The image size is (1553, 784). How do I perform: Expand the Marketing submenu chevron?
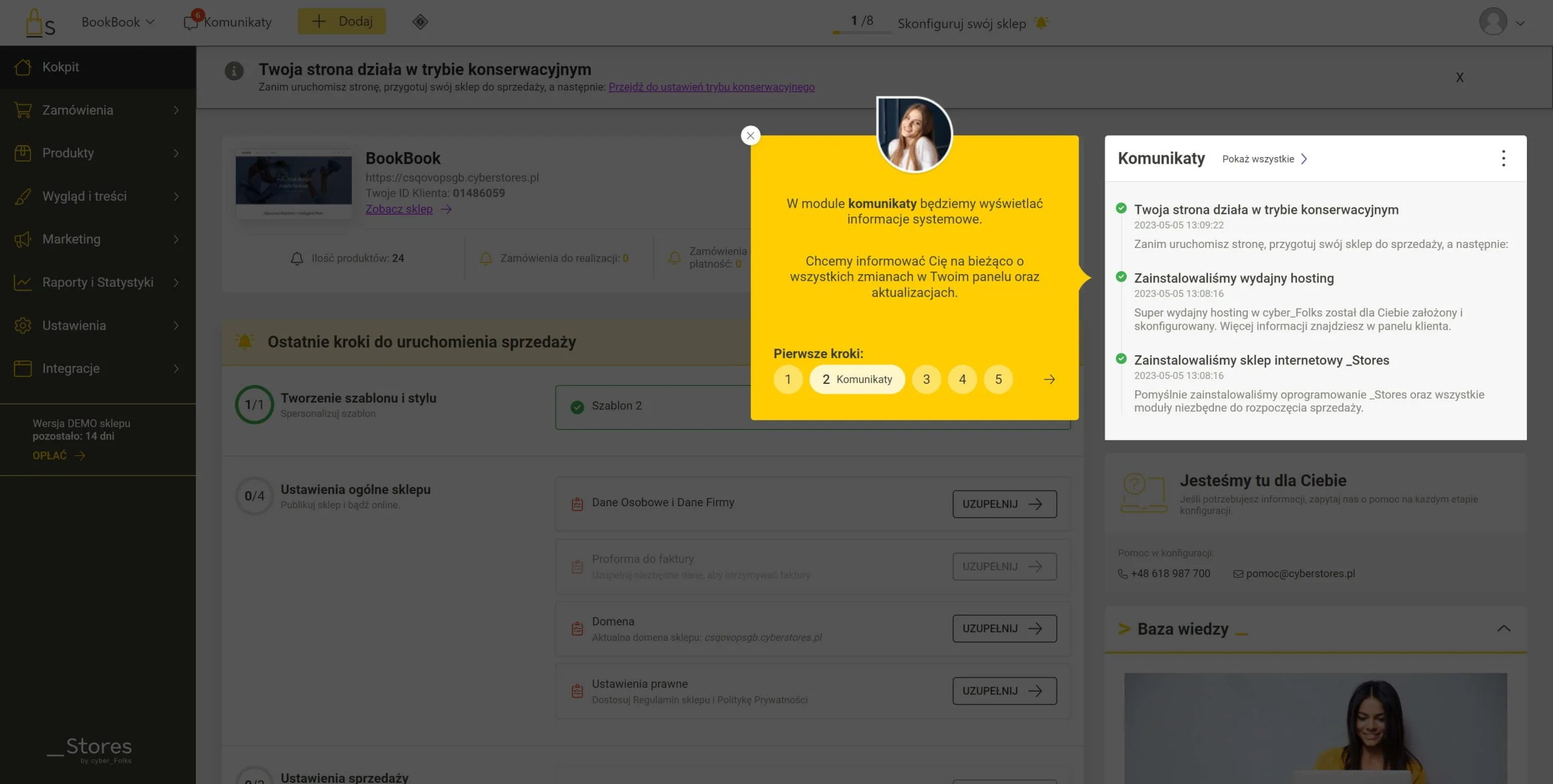click(176, 239)
